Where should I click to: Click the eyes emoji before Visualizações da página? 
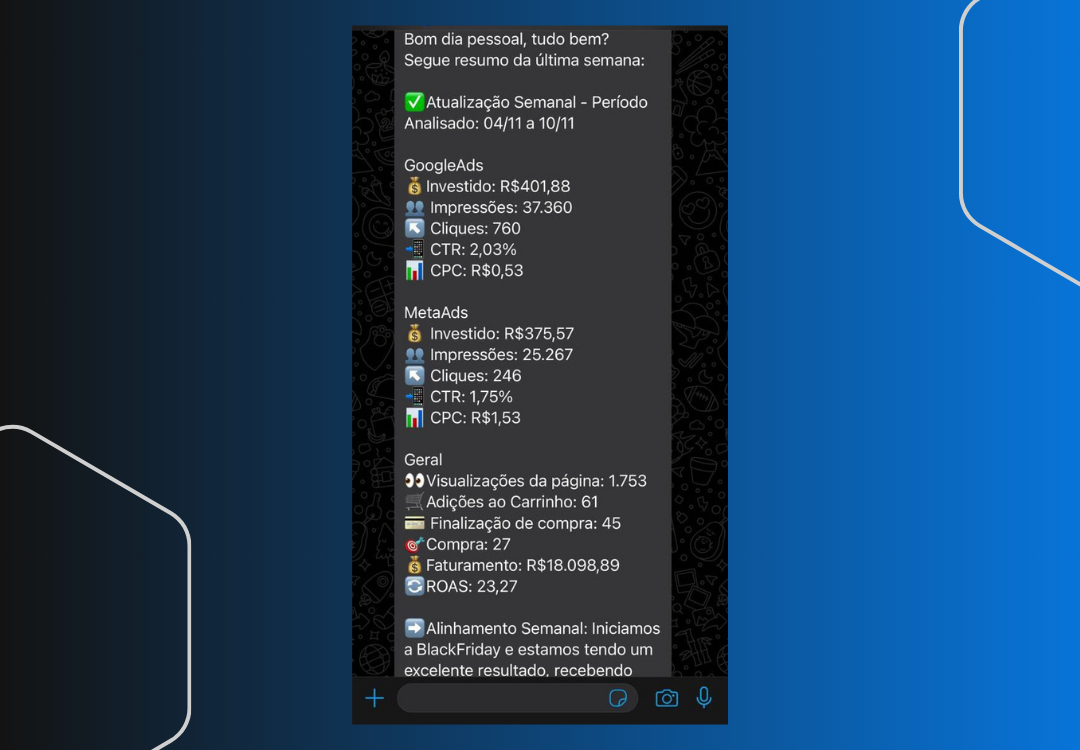click(x=414, y=481)
